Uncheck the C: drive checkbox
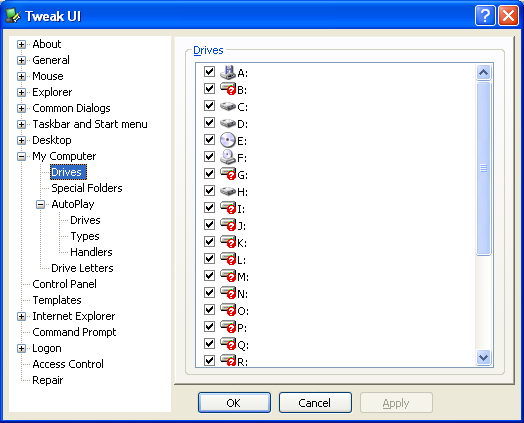 [209, 106]
